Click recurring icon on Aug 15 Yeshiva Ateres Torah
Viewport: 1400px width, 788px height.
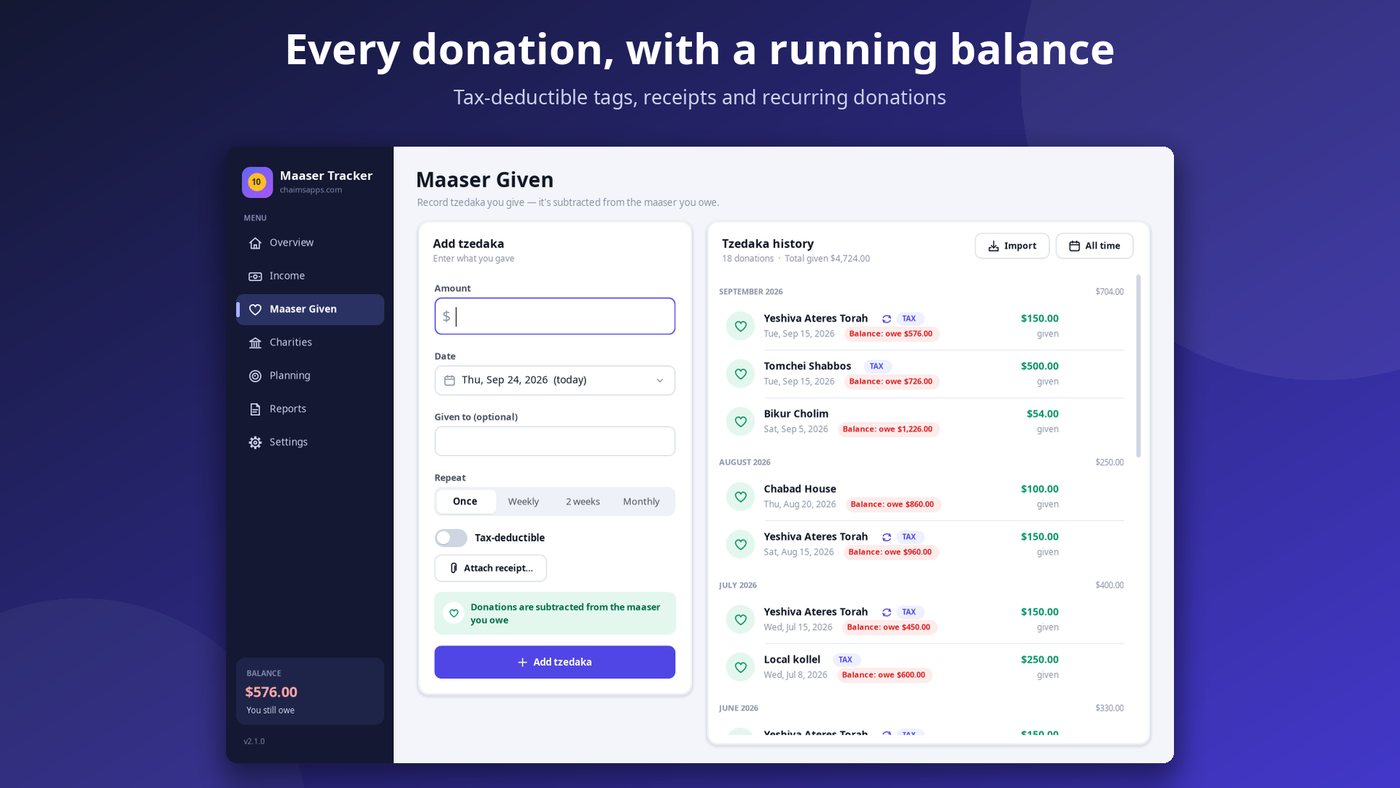click(886, 537)
